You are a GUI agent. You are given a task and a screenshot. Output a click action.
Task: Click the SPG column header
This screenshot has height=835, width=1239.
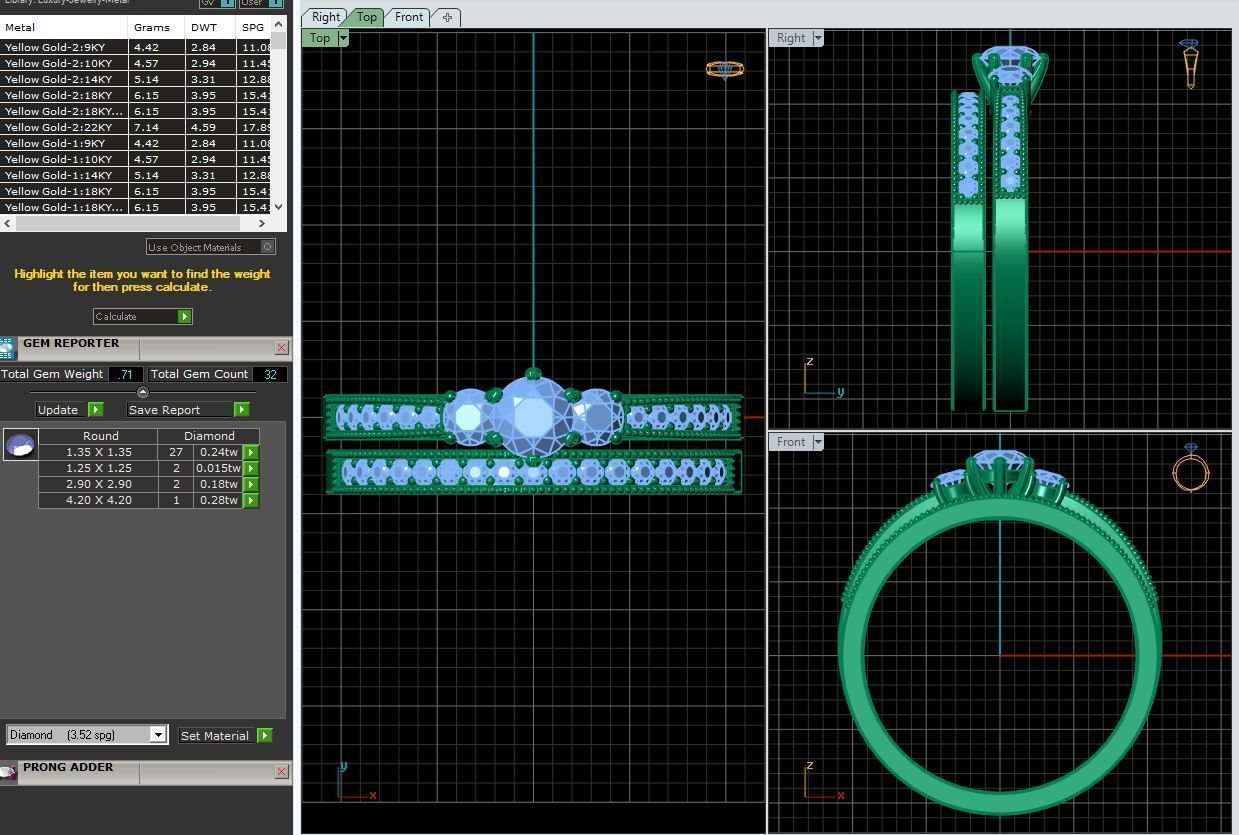254,27
